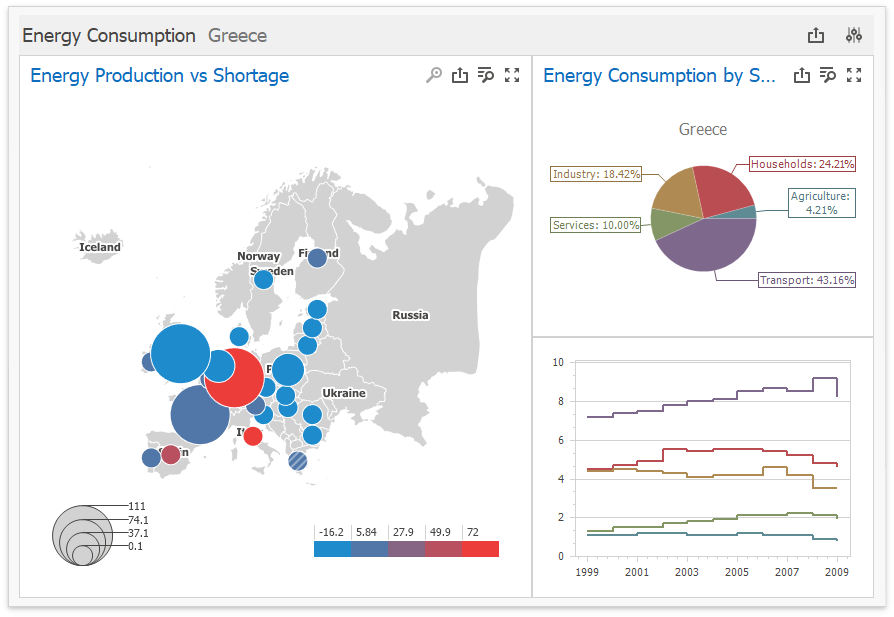Click the 'Greece' title above the pie

[x=703, y=129]
